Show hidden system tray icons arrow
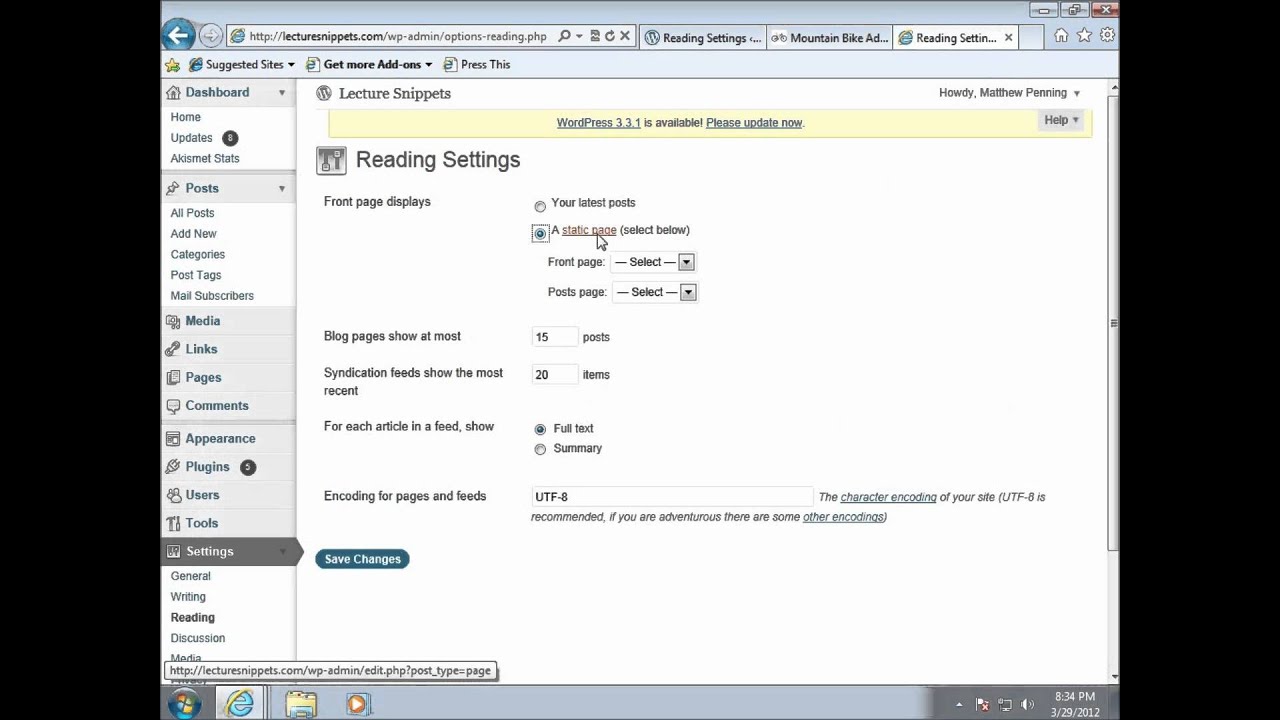Image resolution: width=1280 pixels, height=720 pixels. click(x=958, y=705)
